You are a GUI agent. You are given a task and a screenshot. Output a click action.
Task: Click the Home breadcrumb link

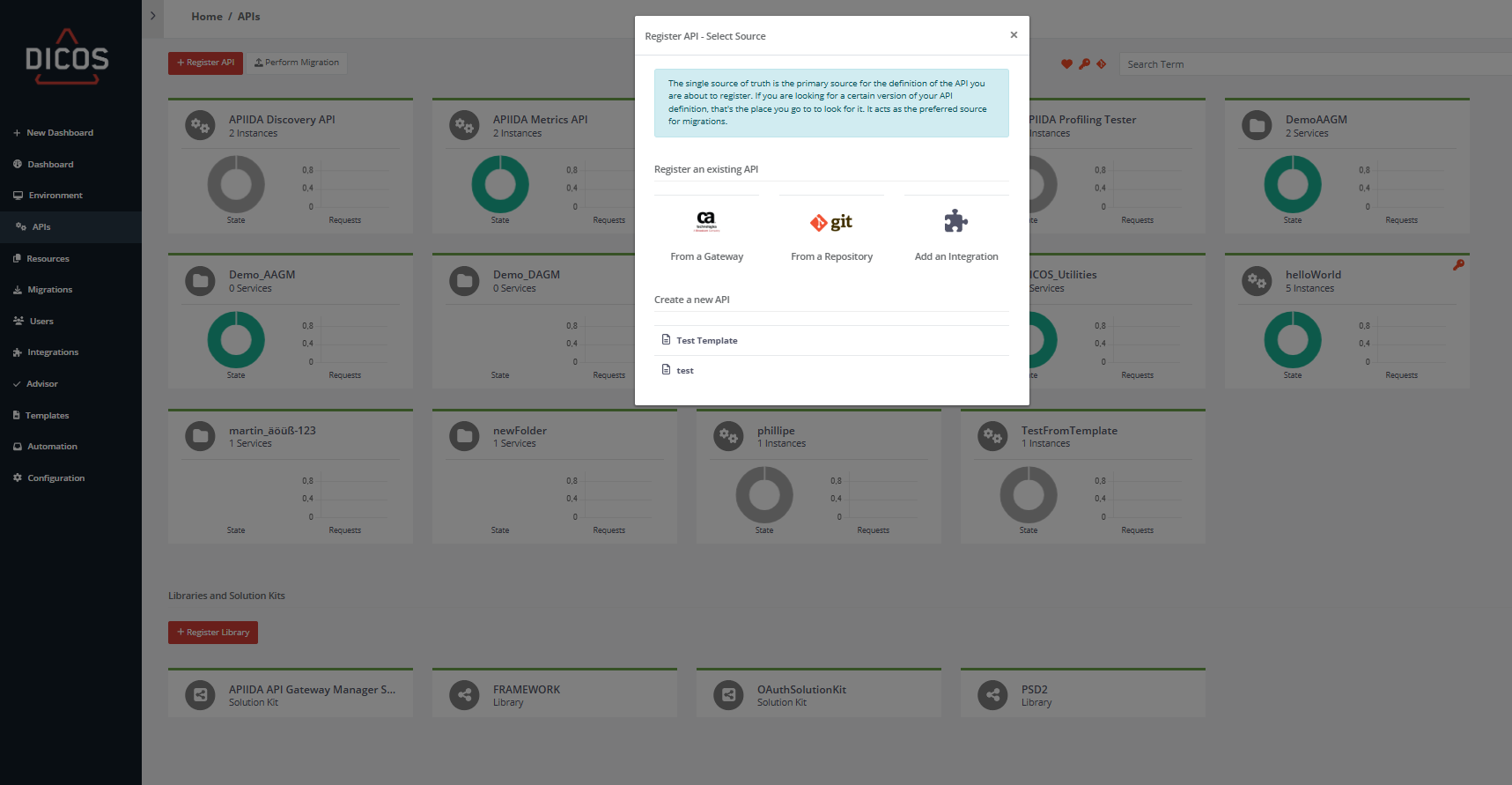pyautogui.click(x=207, y=17)
